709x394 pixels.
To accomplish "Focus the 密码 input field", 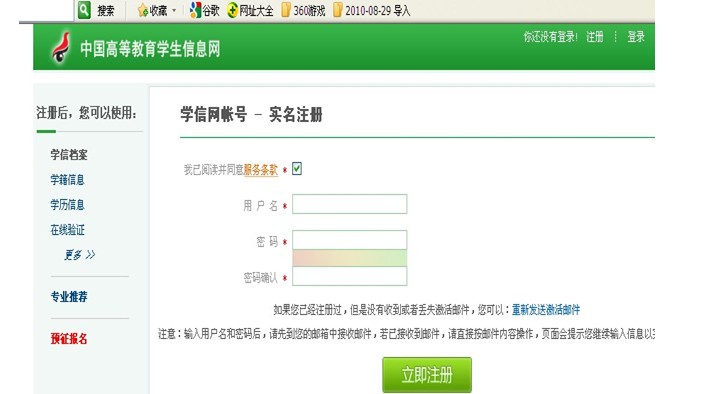I will coord(350,240).
